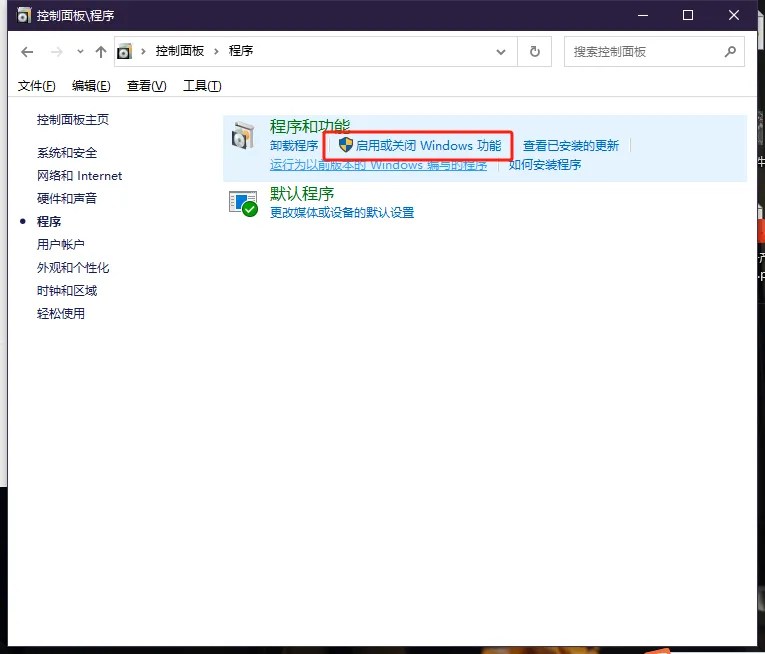Open 系统和安全 category
The height and width of the screenshot is (654, 765).
[67, 153]
